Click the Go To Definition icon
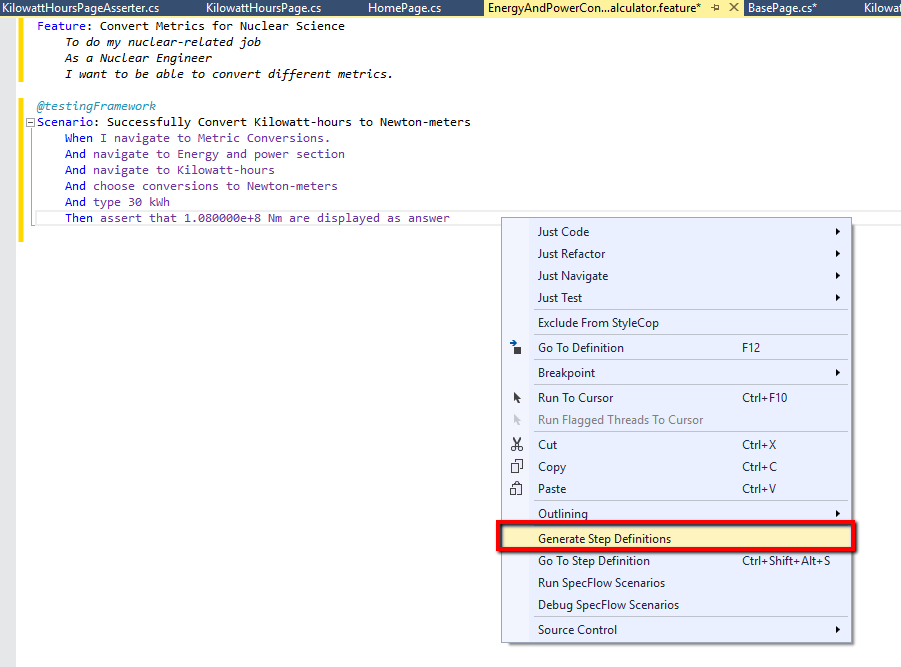Screen dimensions: 901x667 (516, 347)
